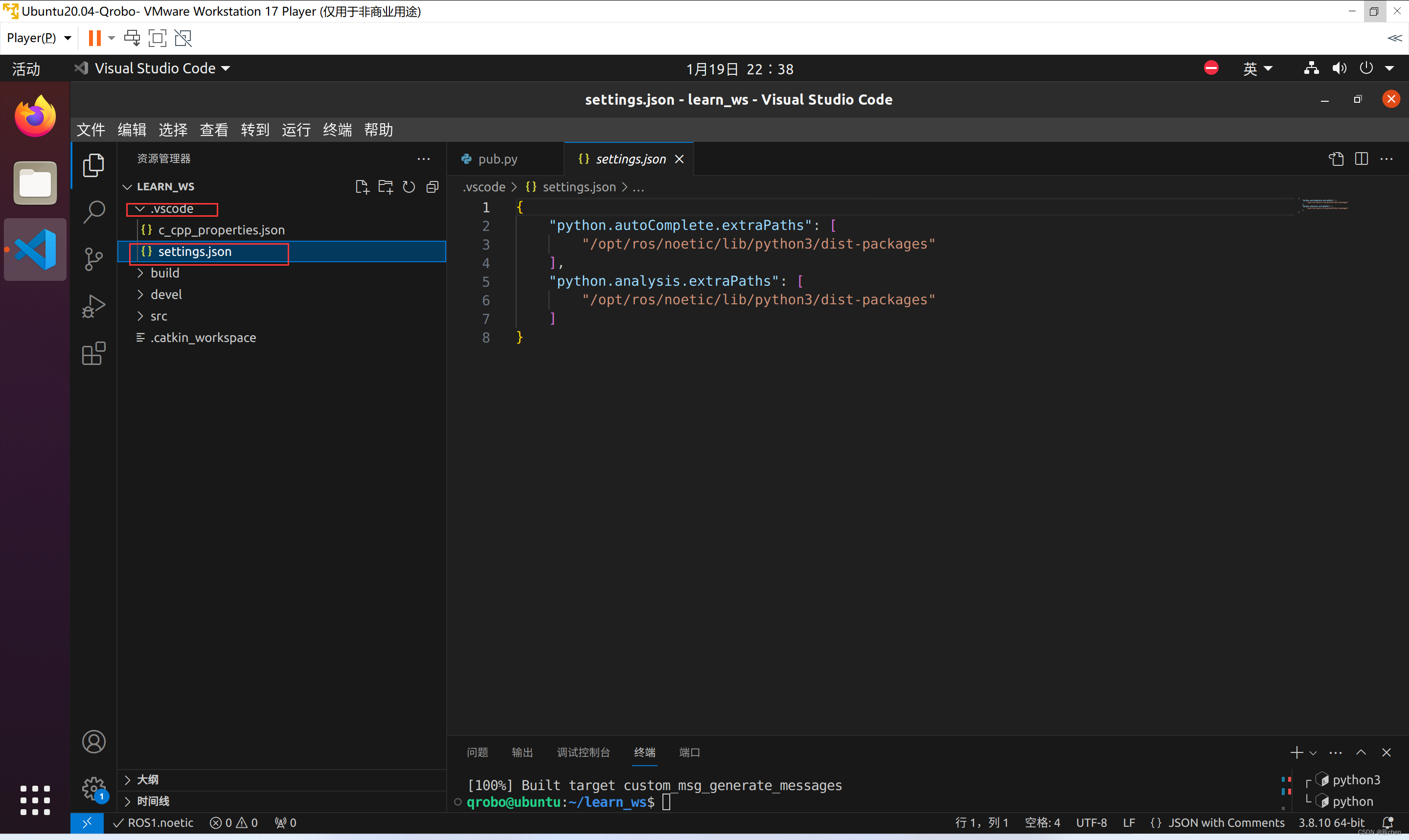This screenshot has width=1409, height=840.
Task: Open the 英 input method dropdown
Action: click(x=1257, y=68)
